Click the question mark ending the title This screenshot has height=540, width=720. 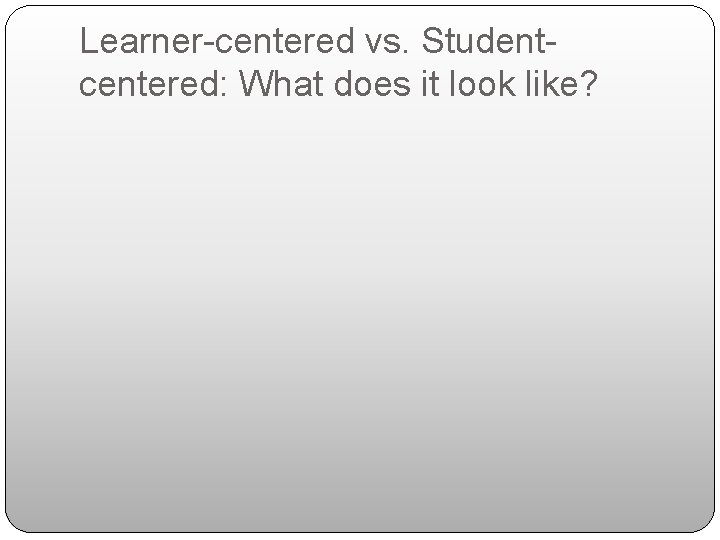pyautogui.click(x=591, y=86)
